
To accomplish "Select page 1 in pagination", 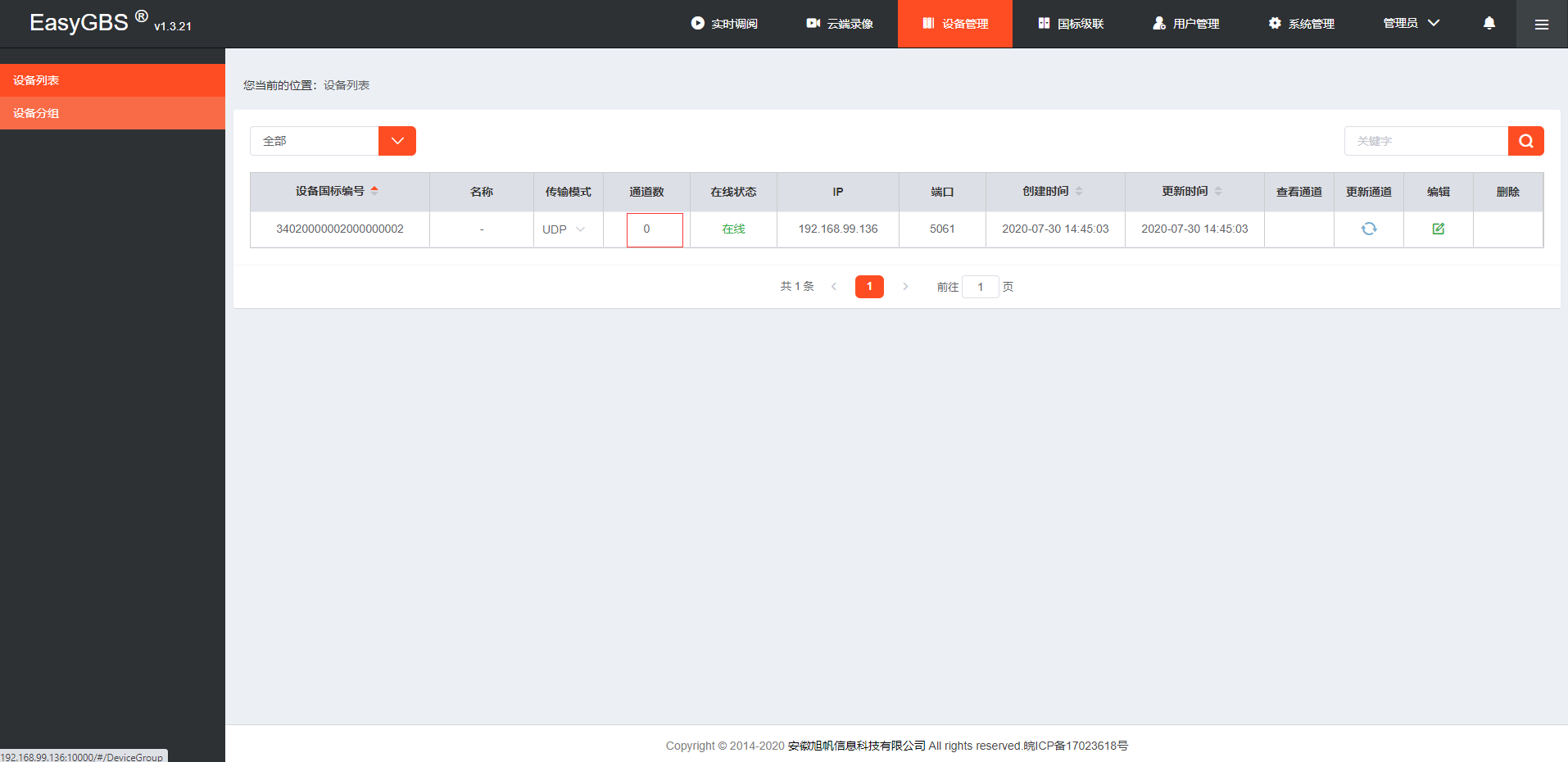I will click(x=869, y=287).
